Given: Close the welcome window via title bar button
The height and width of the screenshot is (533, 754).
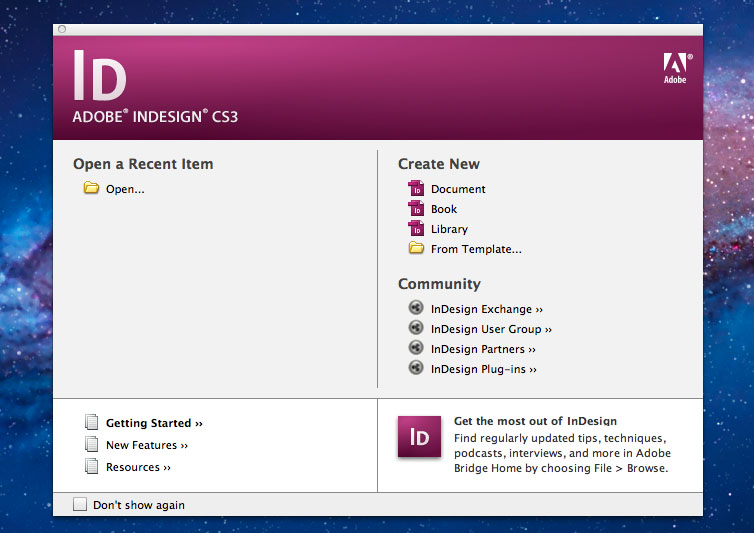Looking at the screenshot, I should coord(62,30).
